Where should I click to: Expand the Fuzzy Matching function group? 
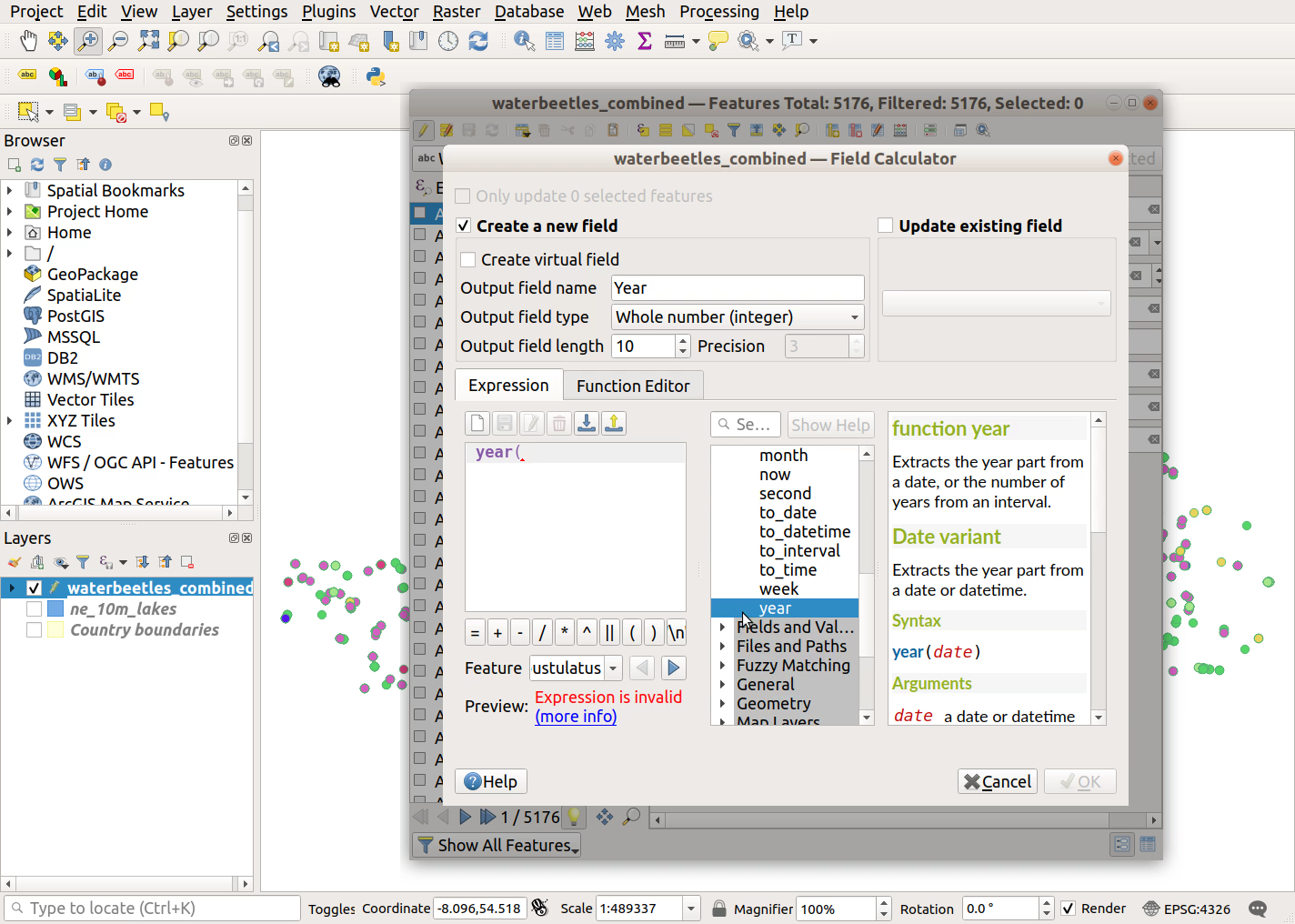coord(723,666)
